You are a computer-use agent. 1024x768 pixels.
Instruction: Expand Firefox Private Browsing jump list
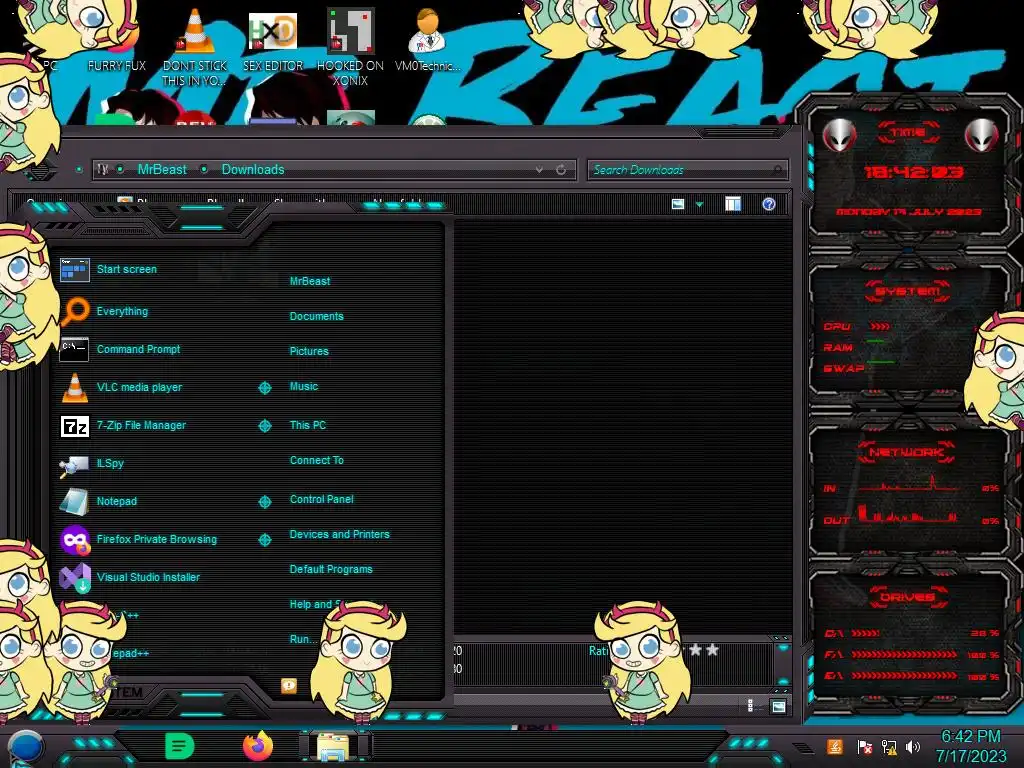[x=264, y=539]
